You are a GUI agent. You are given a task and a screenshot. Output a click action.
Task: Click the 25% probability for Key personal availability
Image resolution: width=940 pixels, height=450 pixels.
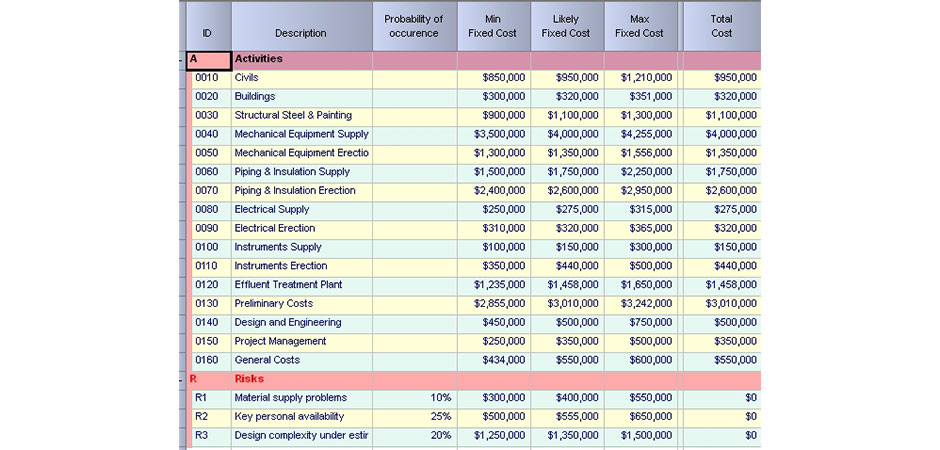pos(414,417)
